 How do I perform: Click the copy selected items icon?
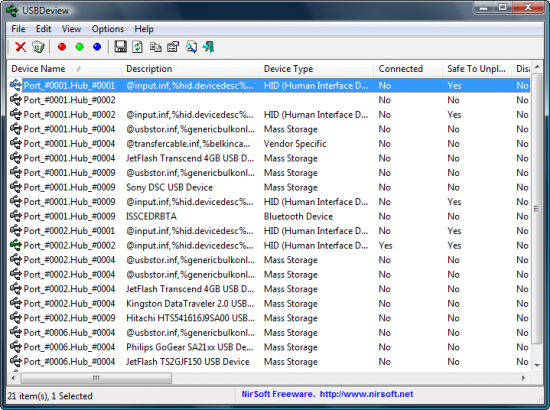[x=155, y=47]
